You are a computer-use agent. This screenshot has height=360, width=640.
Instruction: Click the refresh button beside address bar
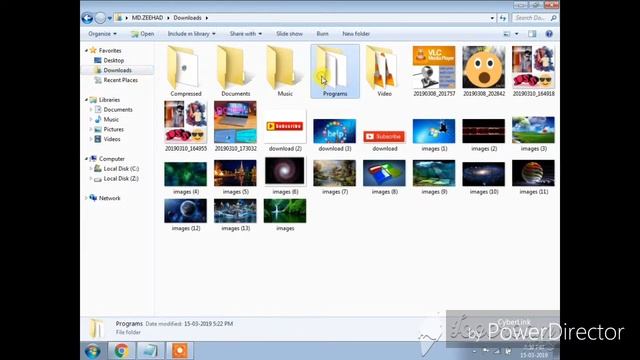pos(503,18)
